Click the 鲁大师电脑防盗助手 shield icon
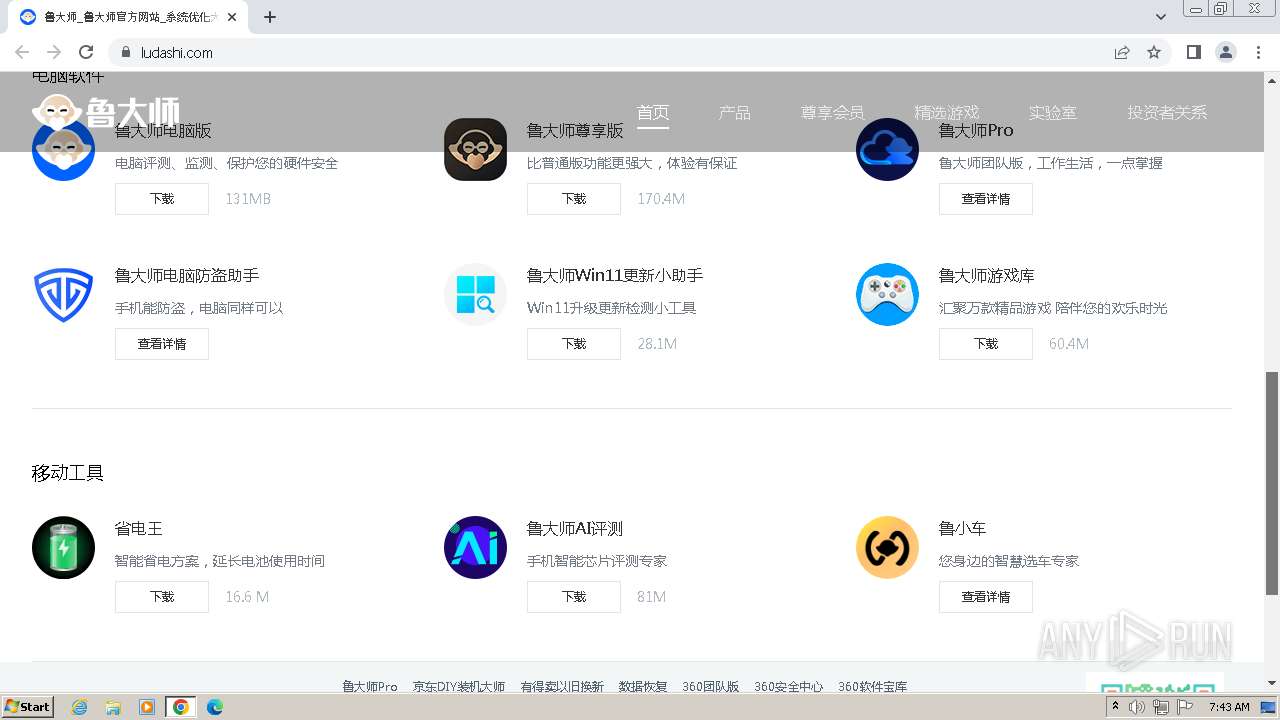This screenshot has height=720, width=1280. (63, 294)
